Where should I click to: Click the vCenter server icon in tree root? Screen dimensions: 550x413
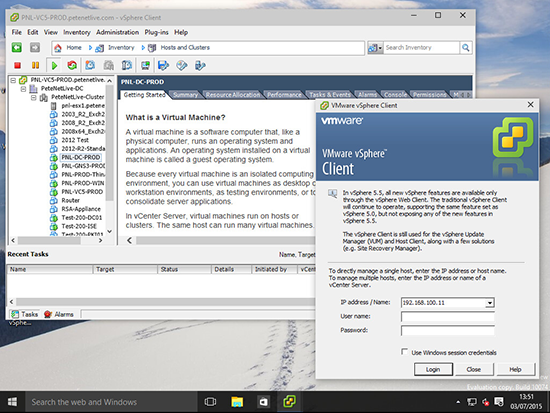tap(23, 80)
